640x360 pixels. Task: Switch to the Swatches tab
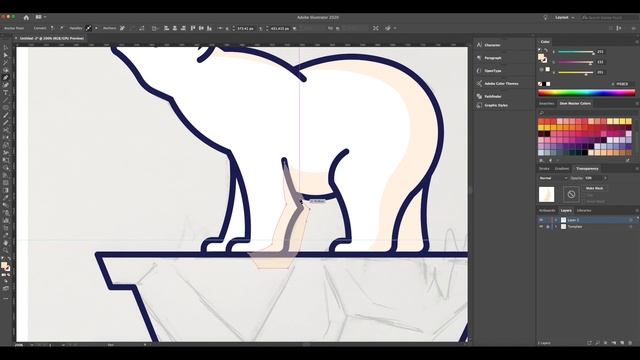click(x=547, y=103)
